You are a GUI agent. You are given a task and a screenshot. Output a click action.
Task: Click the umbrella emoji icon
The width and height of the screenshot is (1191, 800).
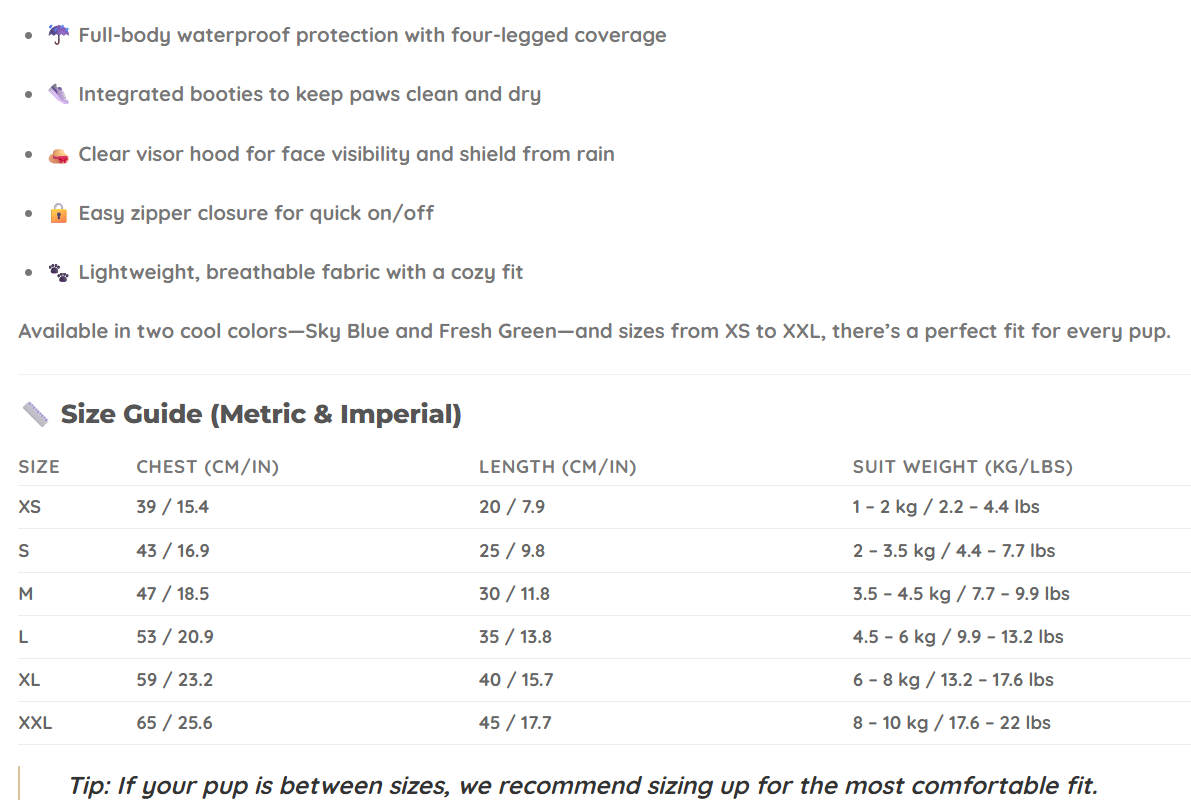(x=59, y=35)
